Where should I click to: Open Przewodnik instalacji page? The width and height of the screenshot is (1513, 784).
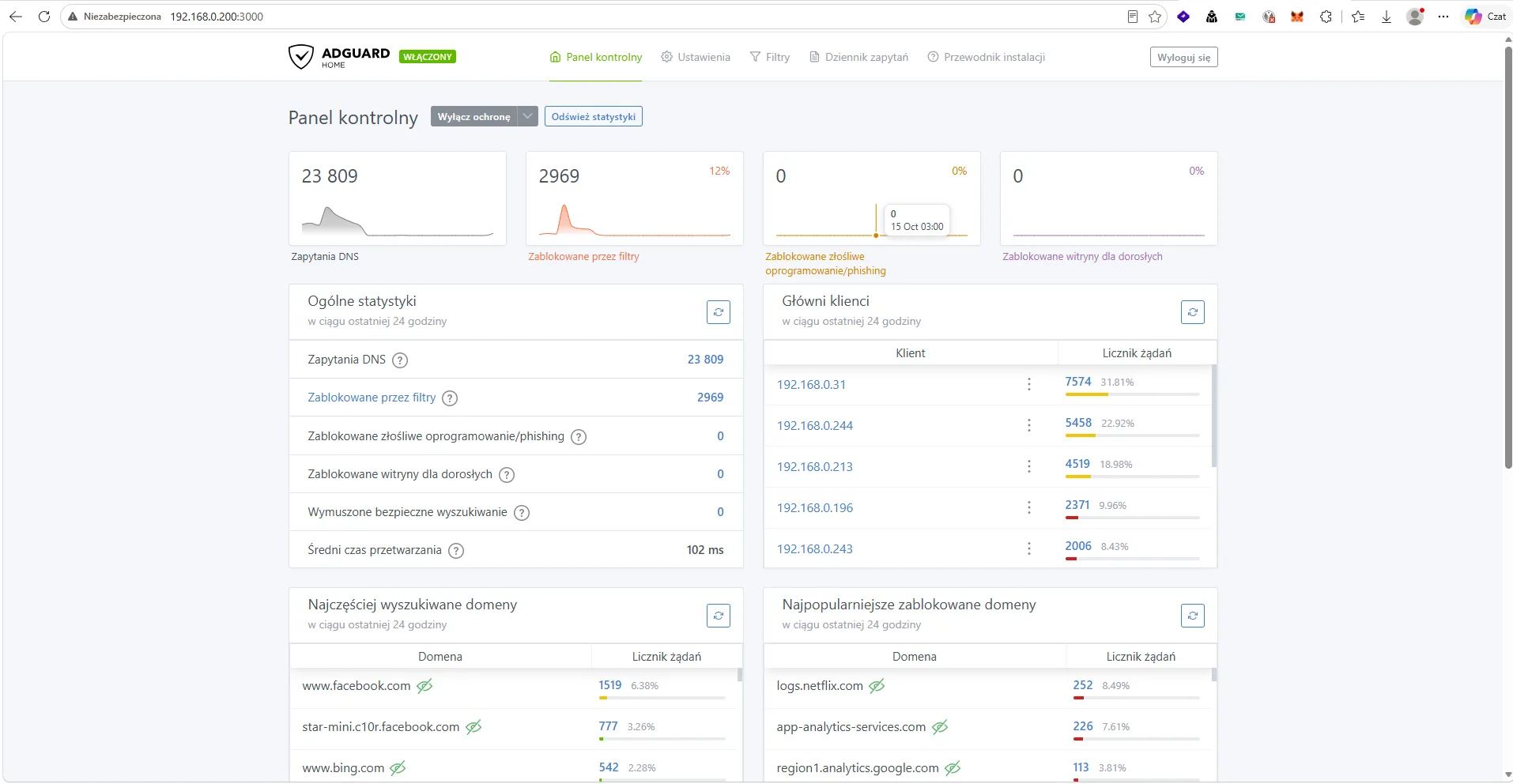coord(987,57)
